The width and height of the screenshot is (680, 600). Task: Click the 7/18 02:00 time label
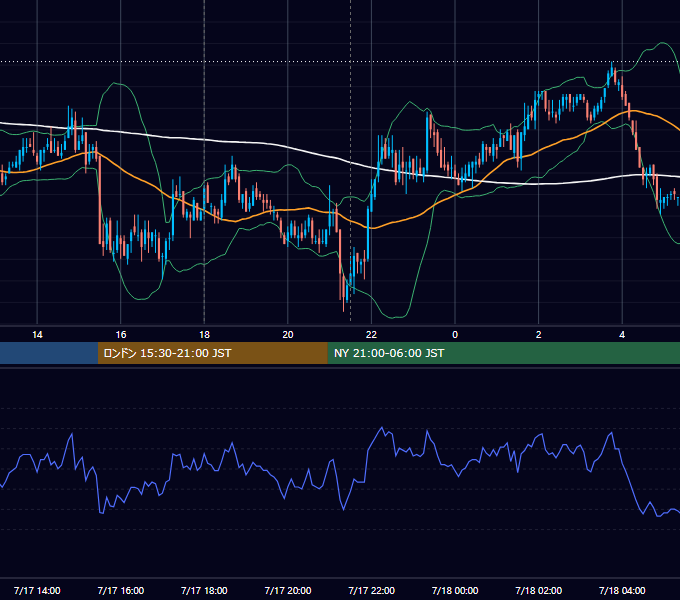(x=539, y=590)
